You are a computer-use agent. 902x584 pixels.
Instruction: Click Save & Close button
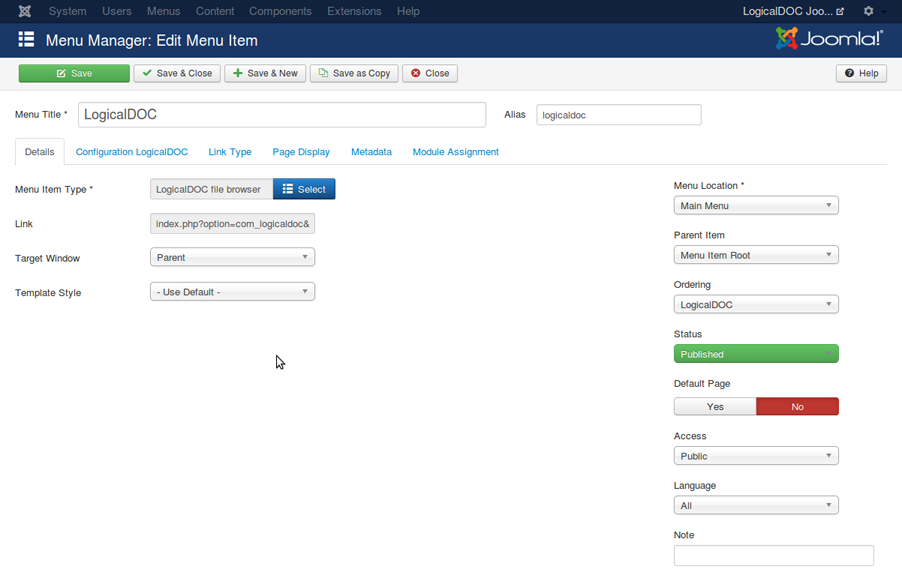point(177,73)
